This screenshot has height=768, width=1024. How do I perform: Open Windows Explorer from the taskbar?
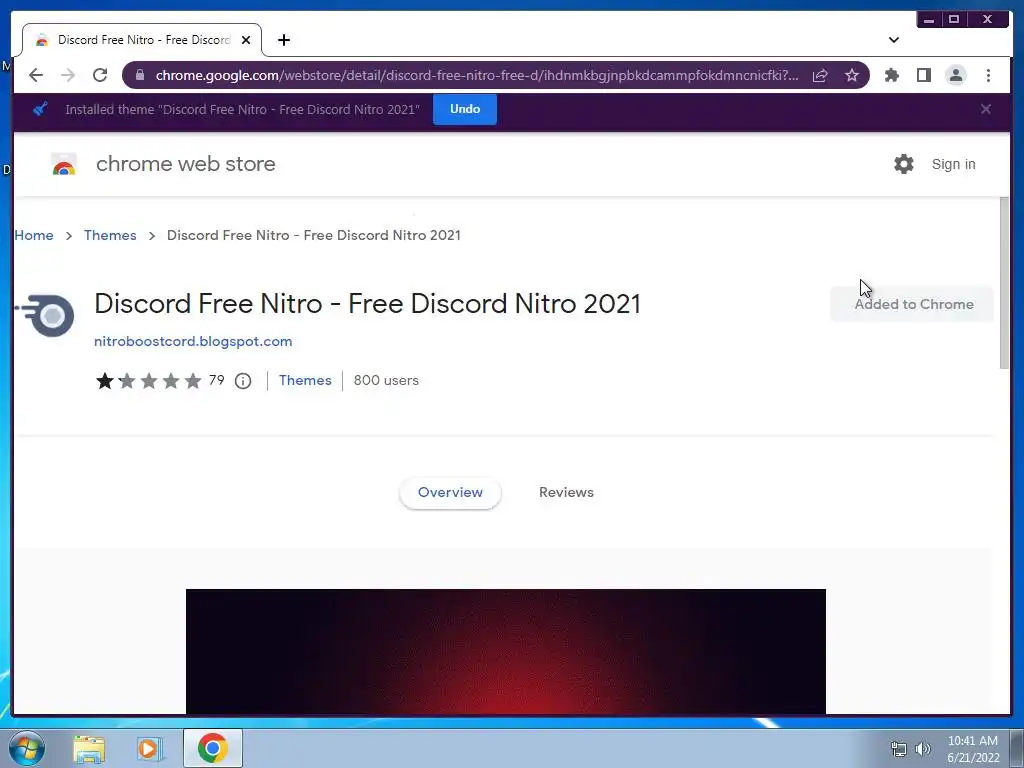click(x=89, y=748)
